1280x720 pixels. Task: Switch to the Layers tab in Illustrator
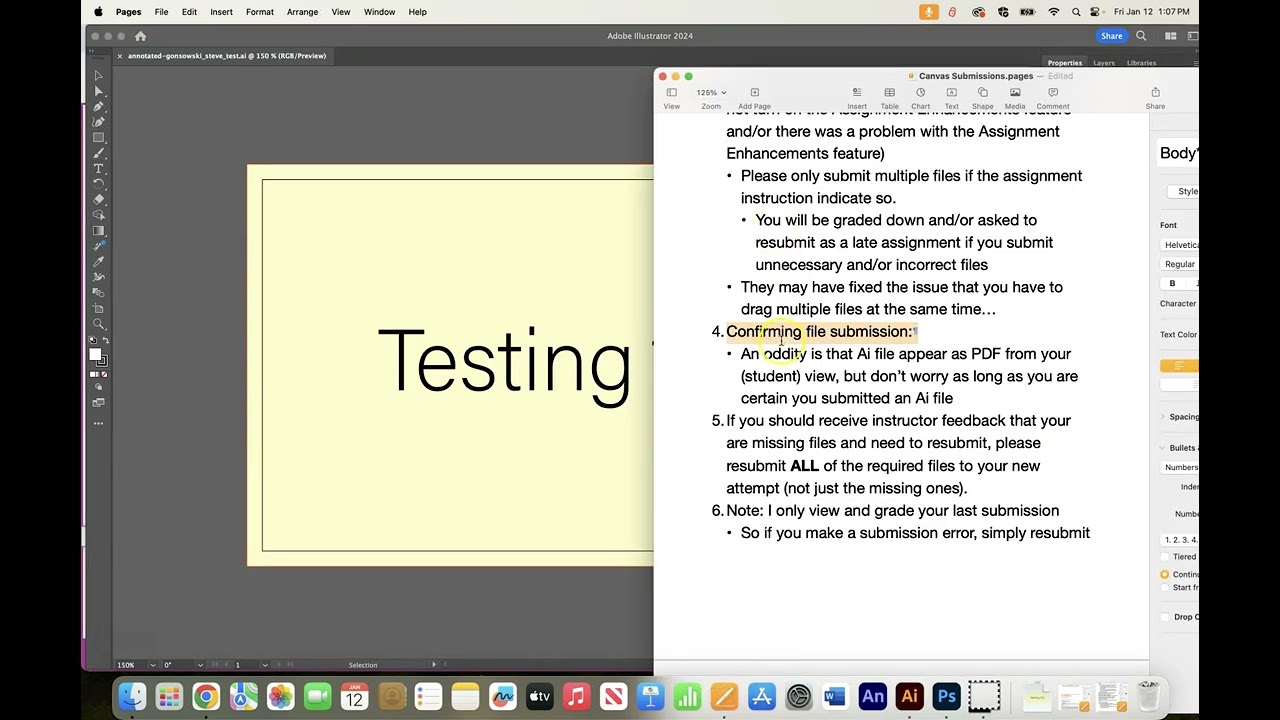[1104, 63]
